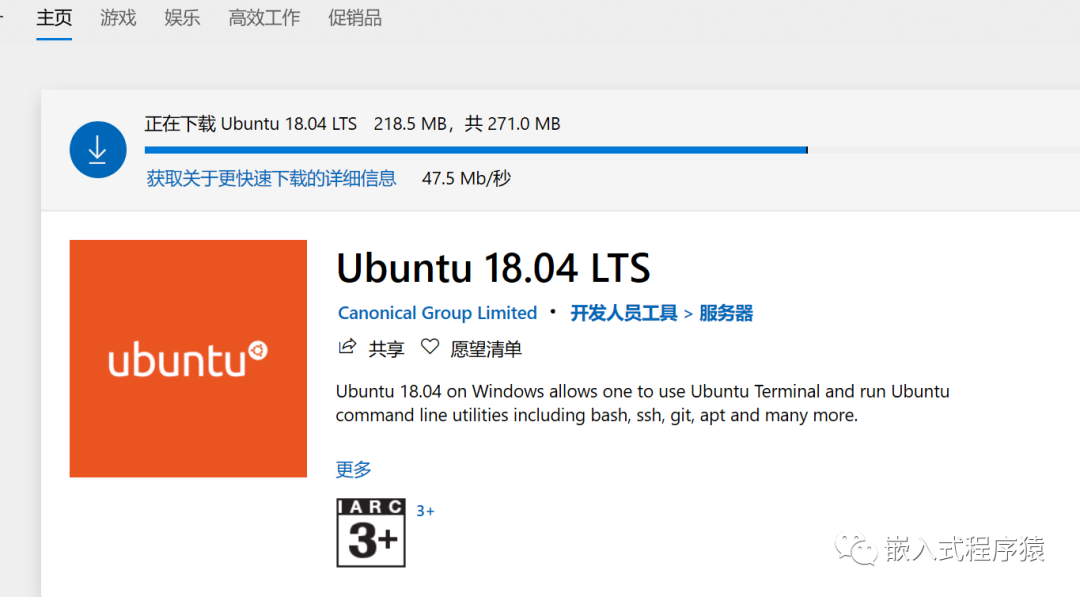Click the share arrow icon
This screenshot has width=1080, height=597.
coord(347,347)
